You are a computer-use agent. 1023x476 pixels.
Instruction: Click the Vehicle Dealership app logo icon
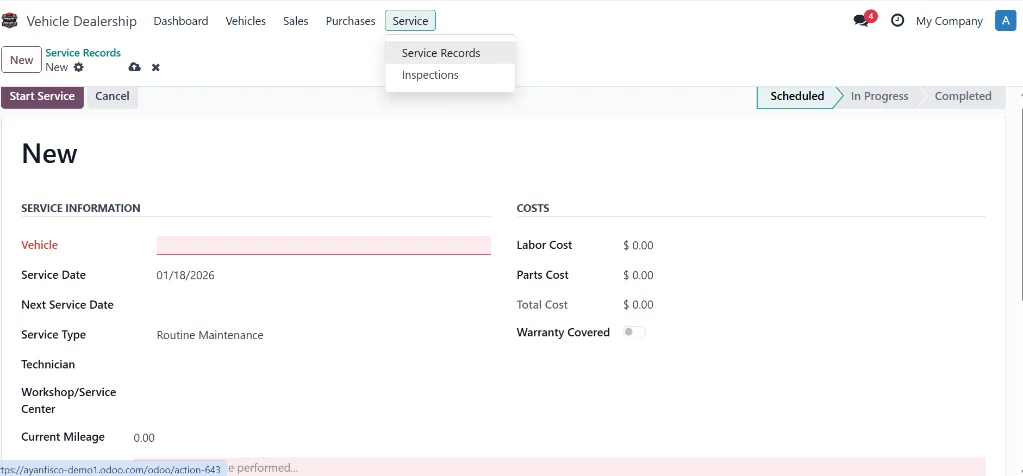(x=10, y=21)
